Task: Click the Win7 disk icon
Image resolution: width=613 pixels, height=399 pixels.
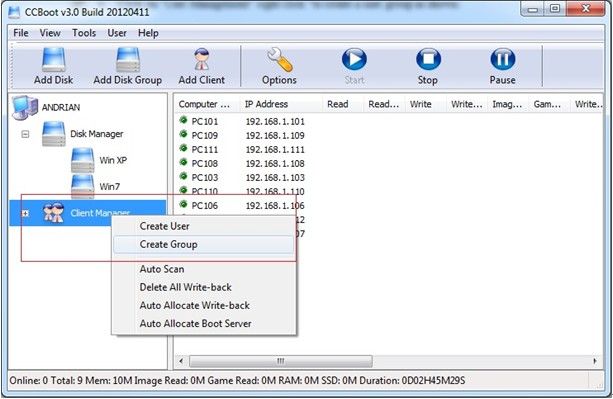Action: [82, 186]
